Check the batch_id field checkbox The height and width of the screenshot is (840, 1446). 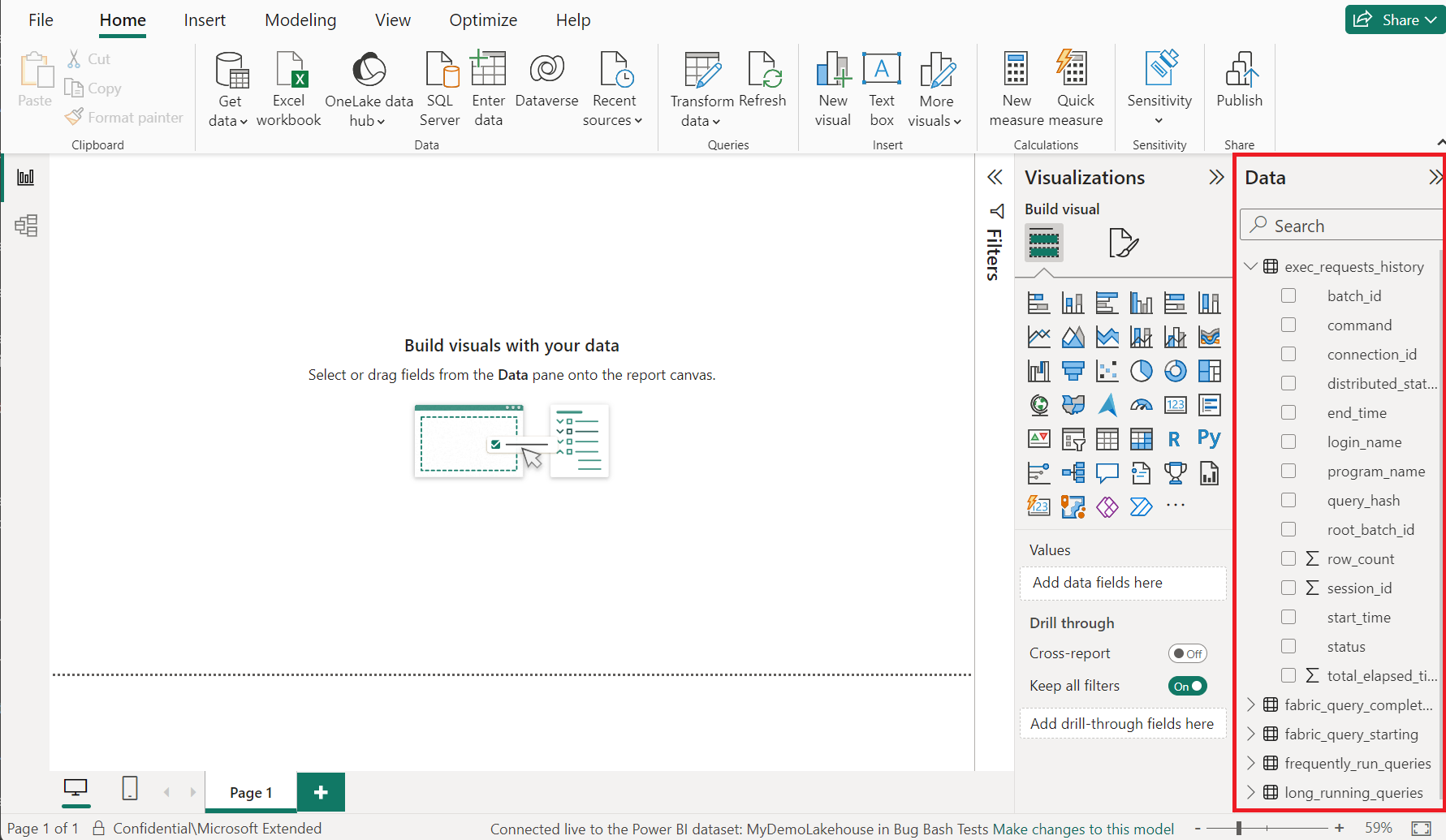[1288, 296]
